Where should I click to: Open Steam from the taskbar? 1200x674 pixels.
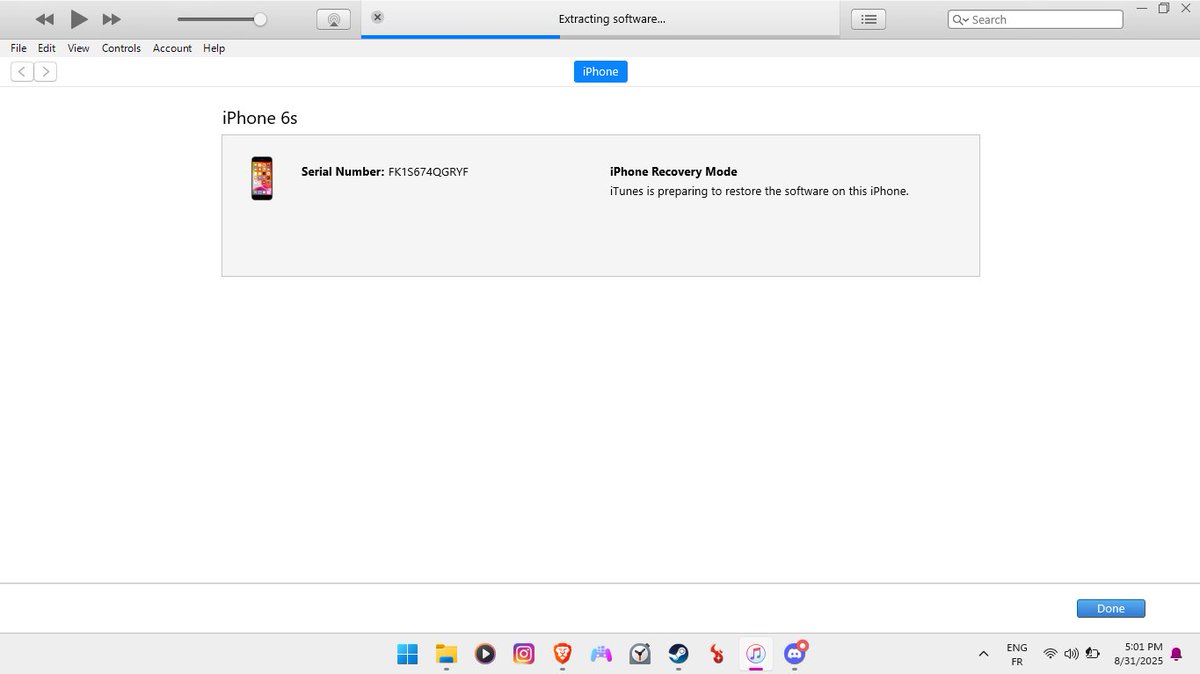pyautogui.click(x=678, y=654)
